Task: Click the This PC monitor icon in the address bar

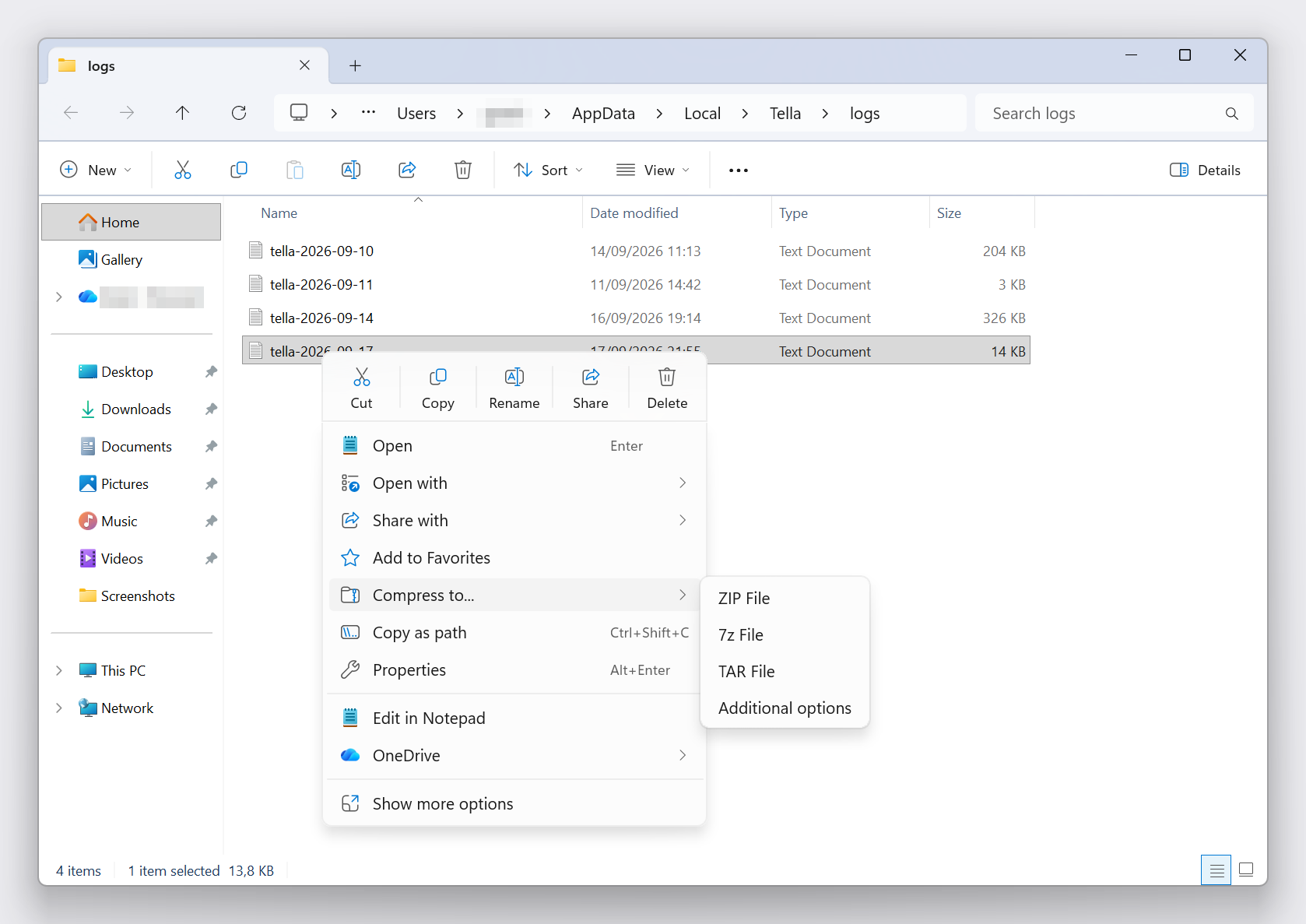Action: 299,113
